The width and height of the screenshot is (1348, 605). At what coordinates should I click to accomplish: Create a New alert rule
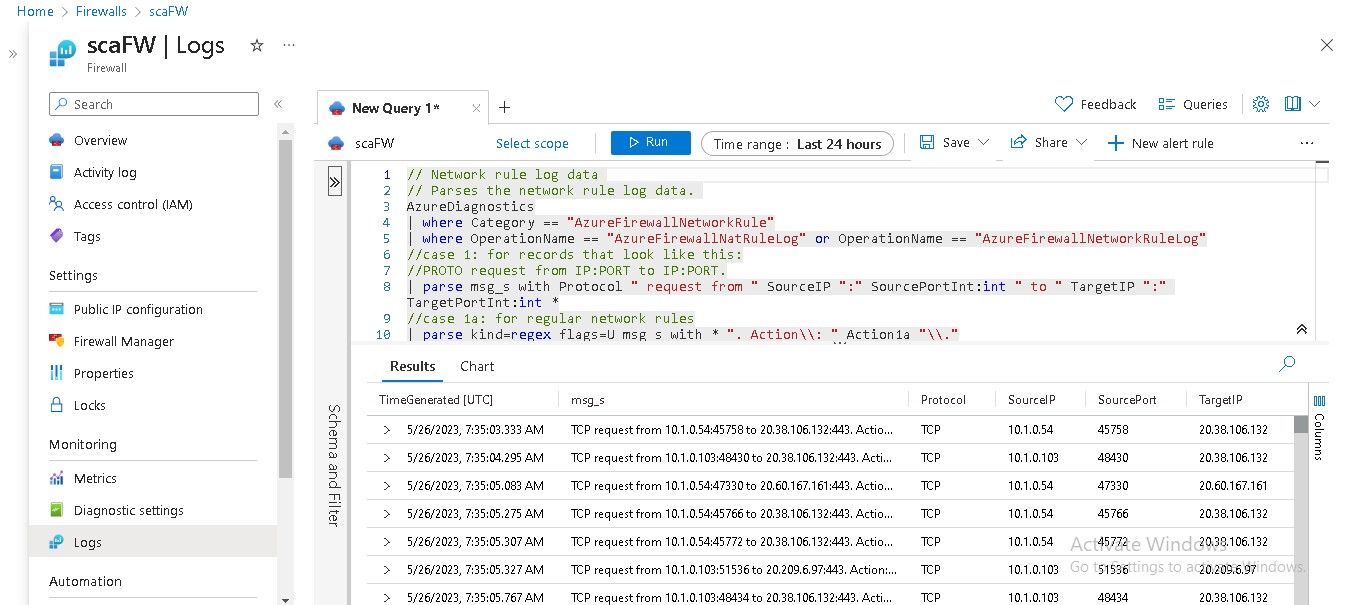coord(1160,144)
